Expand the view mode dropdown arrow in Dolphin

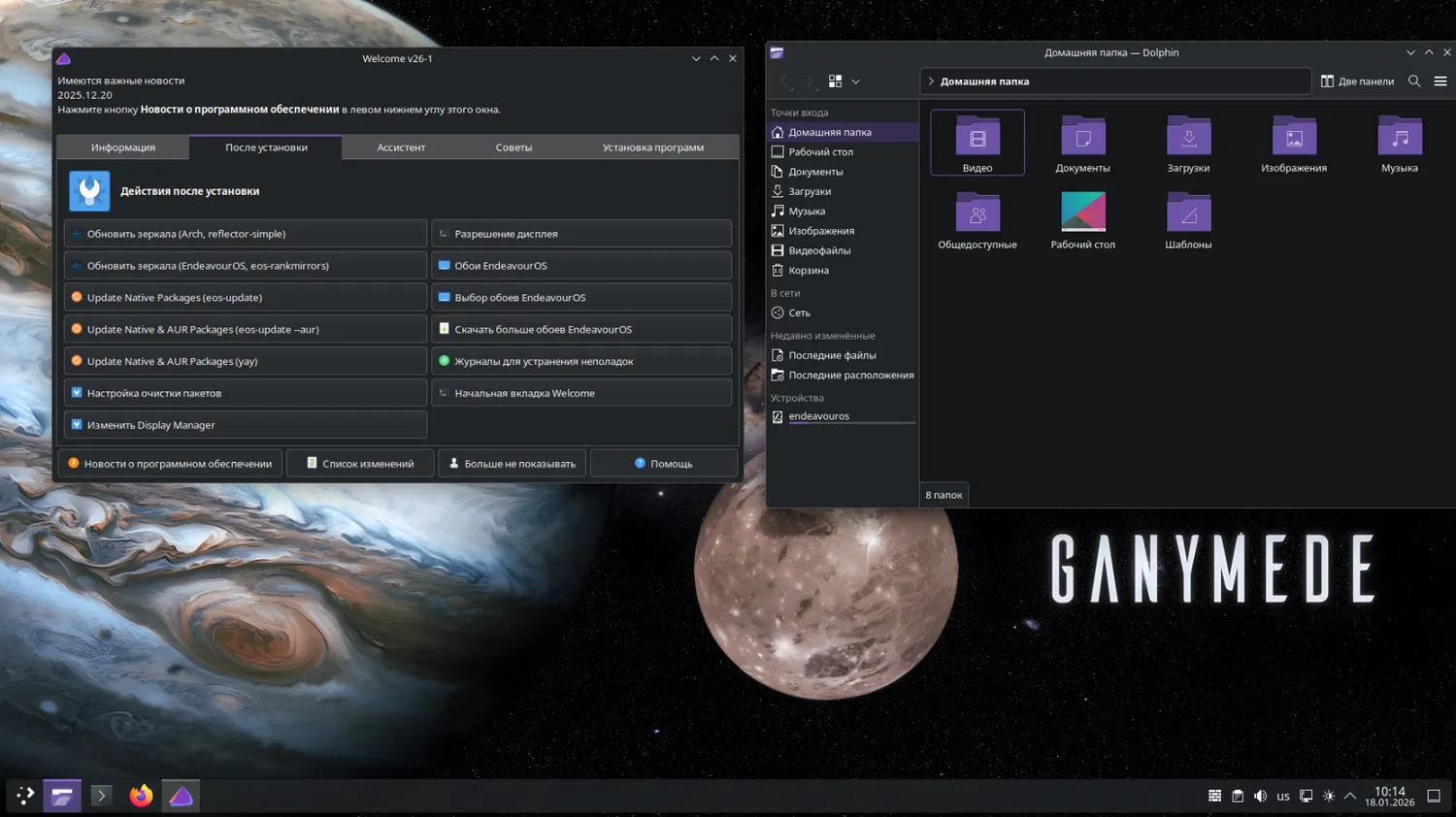pos(855,82)
